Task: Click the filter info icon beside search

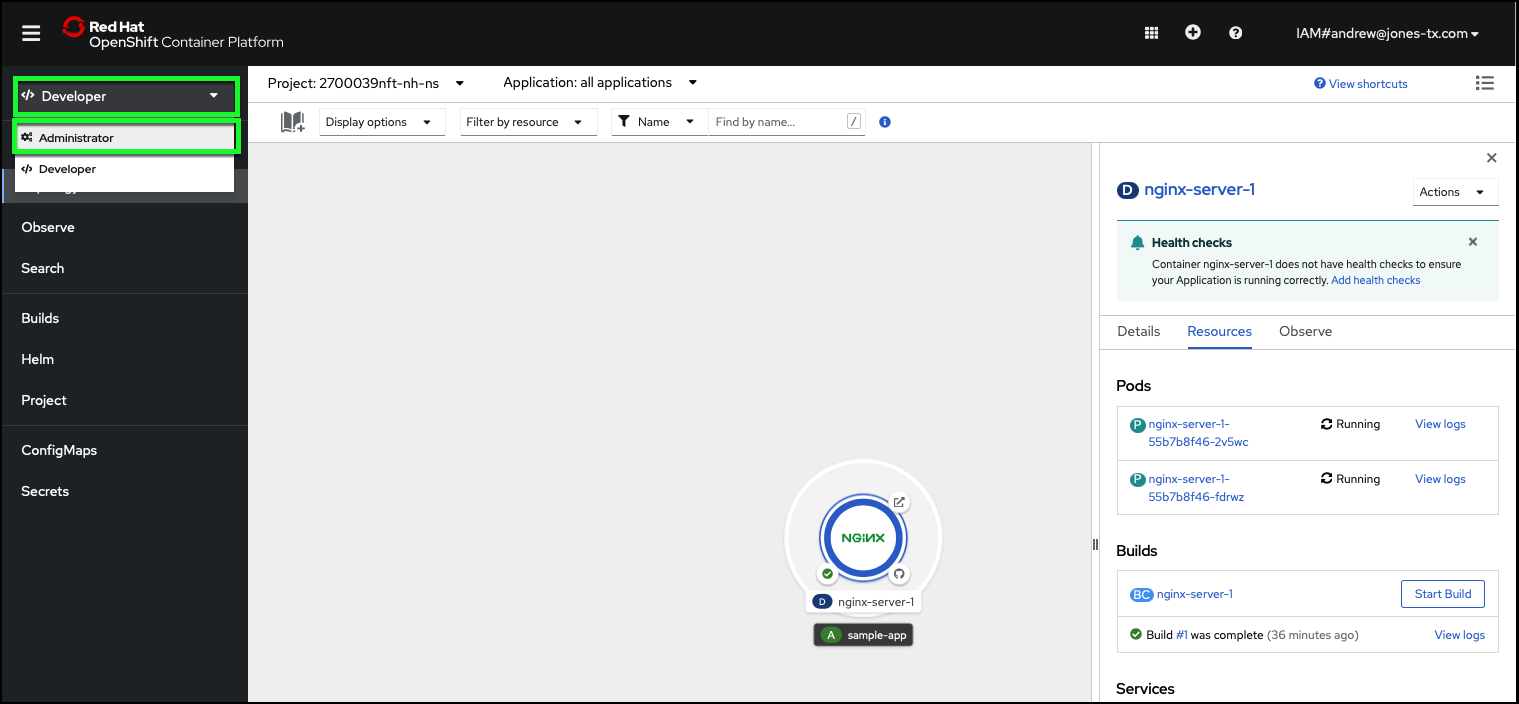Action: (x=884, y=122)
